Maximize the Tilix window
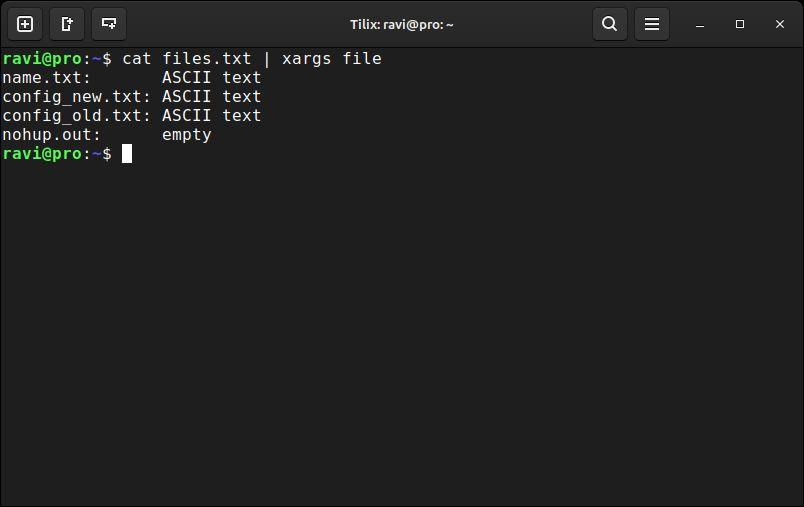The image size is (804, 507). (739, 24)
